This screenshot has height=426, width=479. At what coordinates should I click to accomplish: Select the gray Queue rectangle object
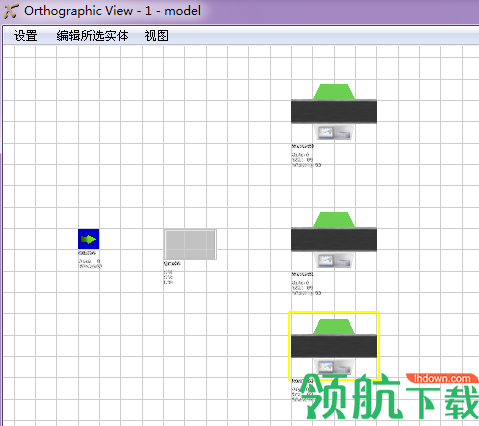click(190, 244)
